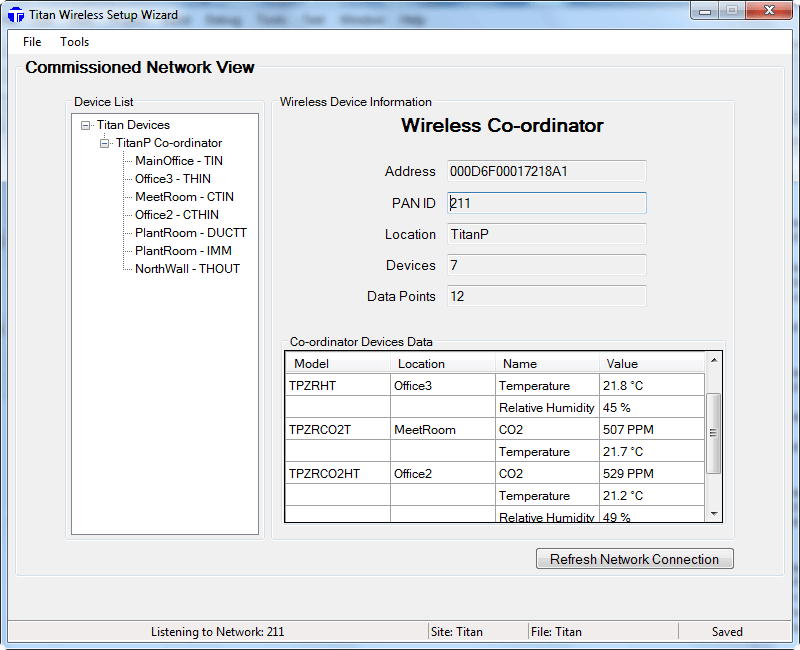The image size is (800, 650).
Task: Minimize the Titan Wireless Setup Wizard window
Action: 705,11
